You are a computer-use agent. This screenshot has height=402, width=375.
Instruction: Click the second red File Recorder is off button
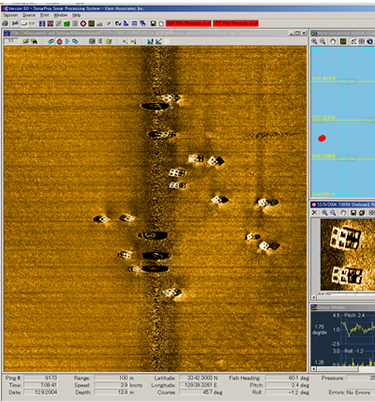coord(236,23)
